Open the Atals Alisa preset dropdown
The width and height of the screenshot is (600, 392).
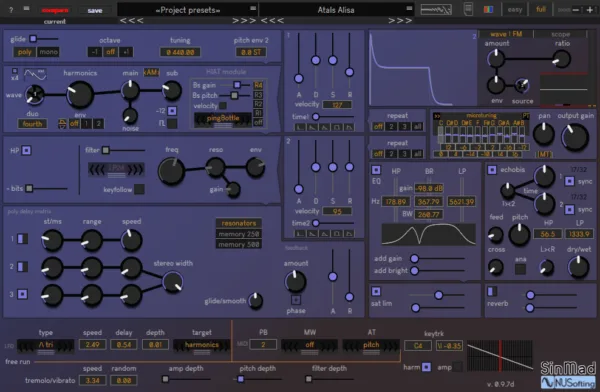336,10
